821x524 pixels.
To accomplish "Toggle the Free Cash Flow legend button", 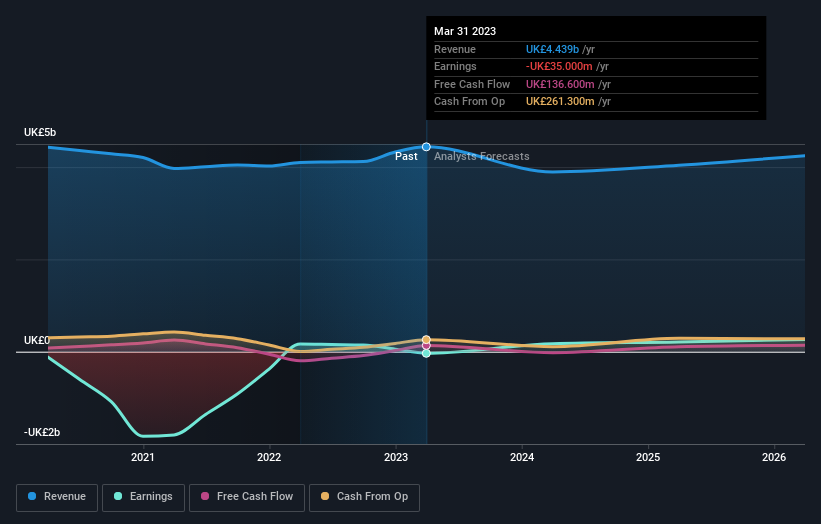I will click(x=247, y=497).
